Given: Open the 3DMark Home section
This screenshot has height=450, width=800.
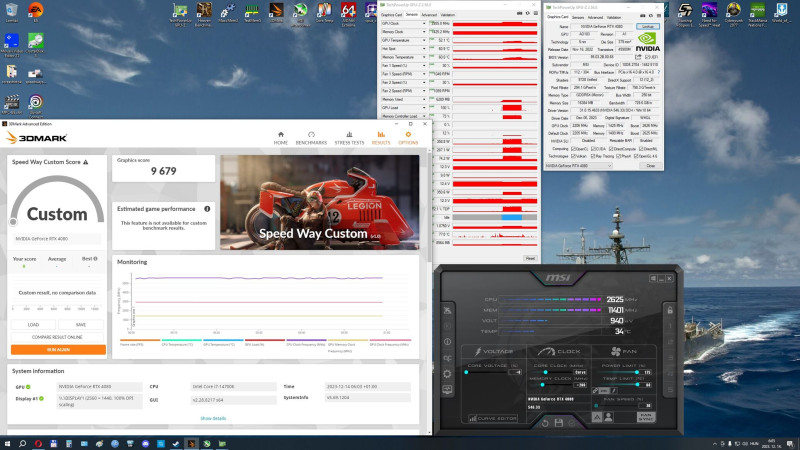Looking at the screenshot, I should (281, 138).
